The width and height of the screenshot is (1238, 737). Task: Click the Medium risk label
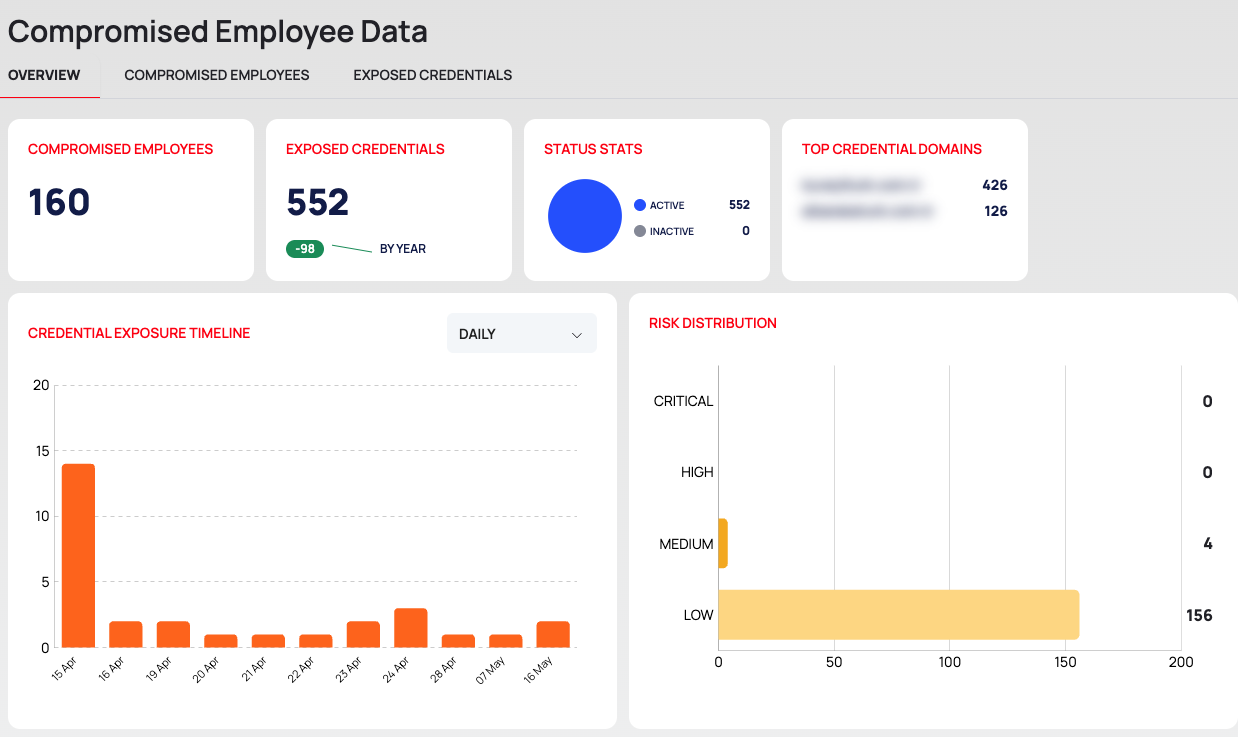(686, 545)
